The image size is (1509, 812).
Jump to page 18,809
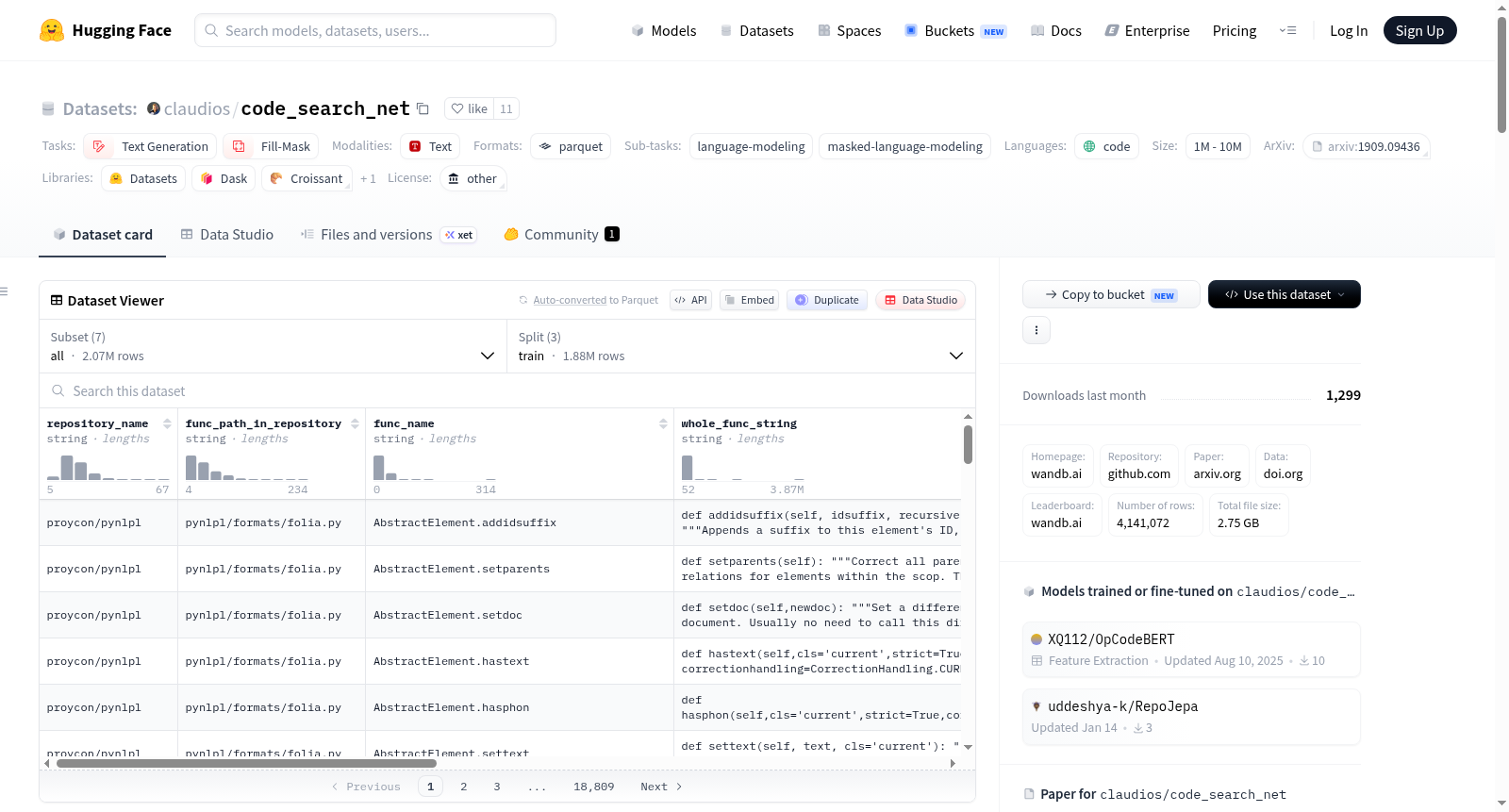point(594,787)
